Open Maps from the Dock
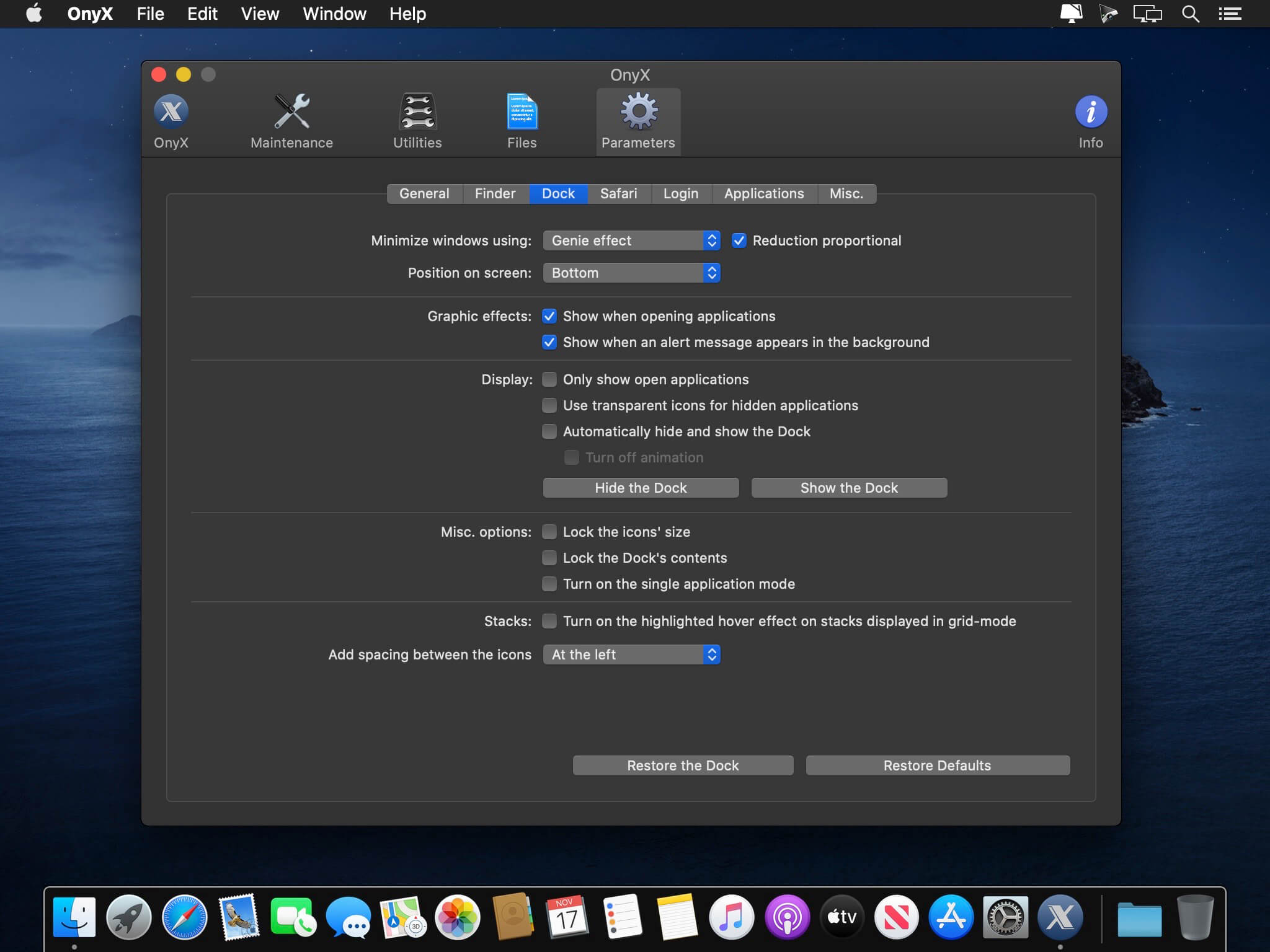This screenshot has width=1270, height=952. [403, 917]
